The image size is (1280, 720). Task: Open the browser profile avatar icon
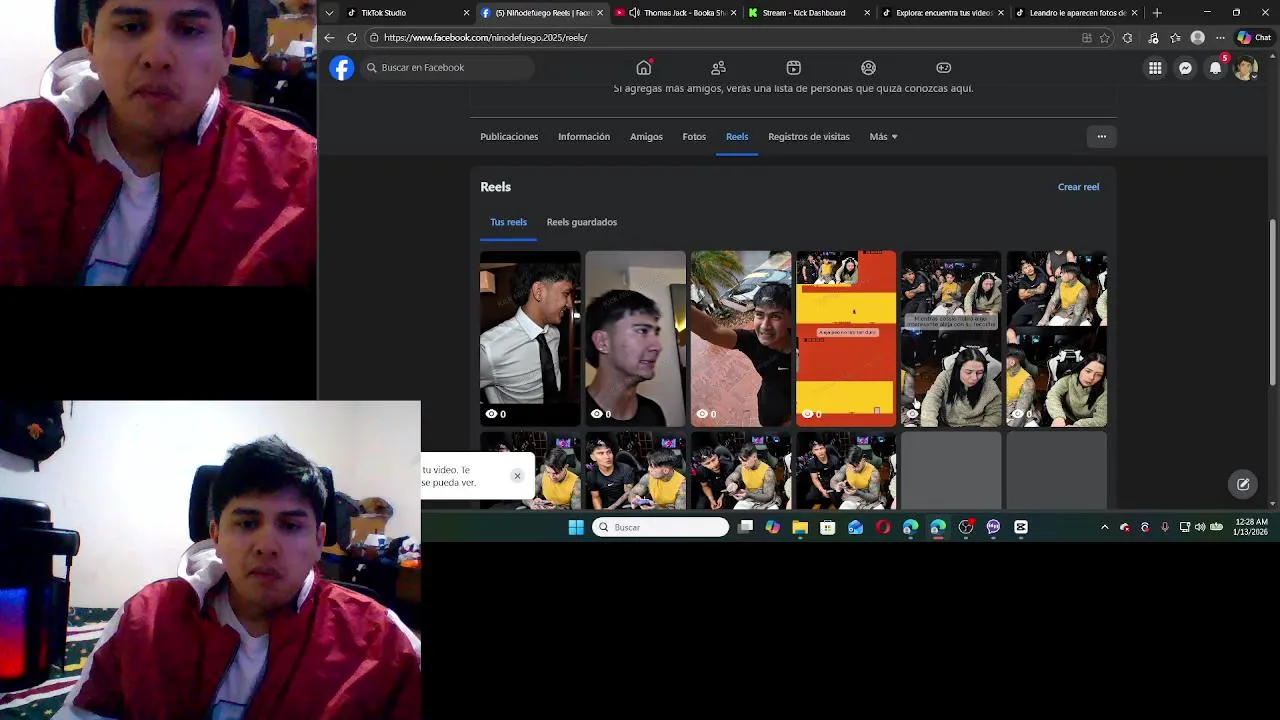[x=1197, y=38]
